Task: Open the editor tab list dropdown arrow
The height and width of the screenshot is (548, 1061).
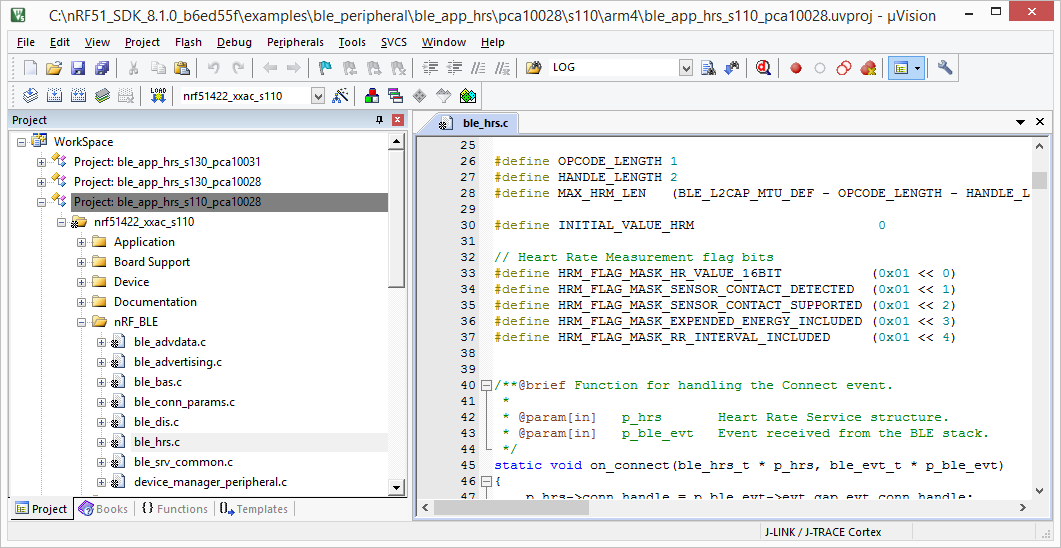Action: pyautogui.click(x=1020, y=122)
